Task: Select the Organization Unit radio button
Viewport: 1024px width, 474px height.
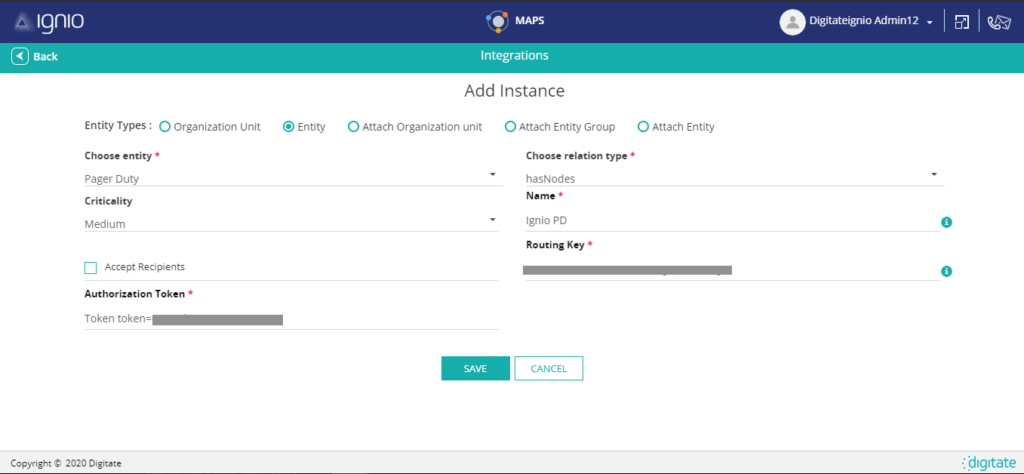Action: click(165, 127)
